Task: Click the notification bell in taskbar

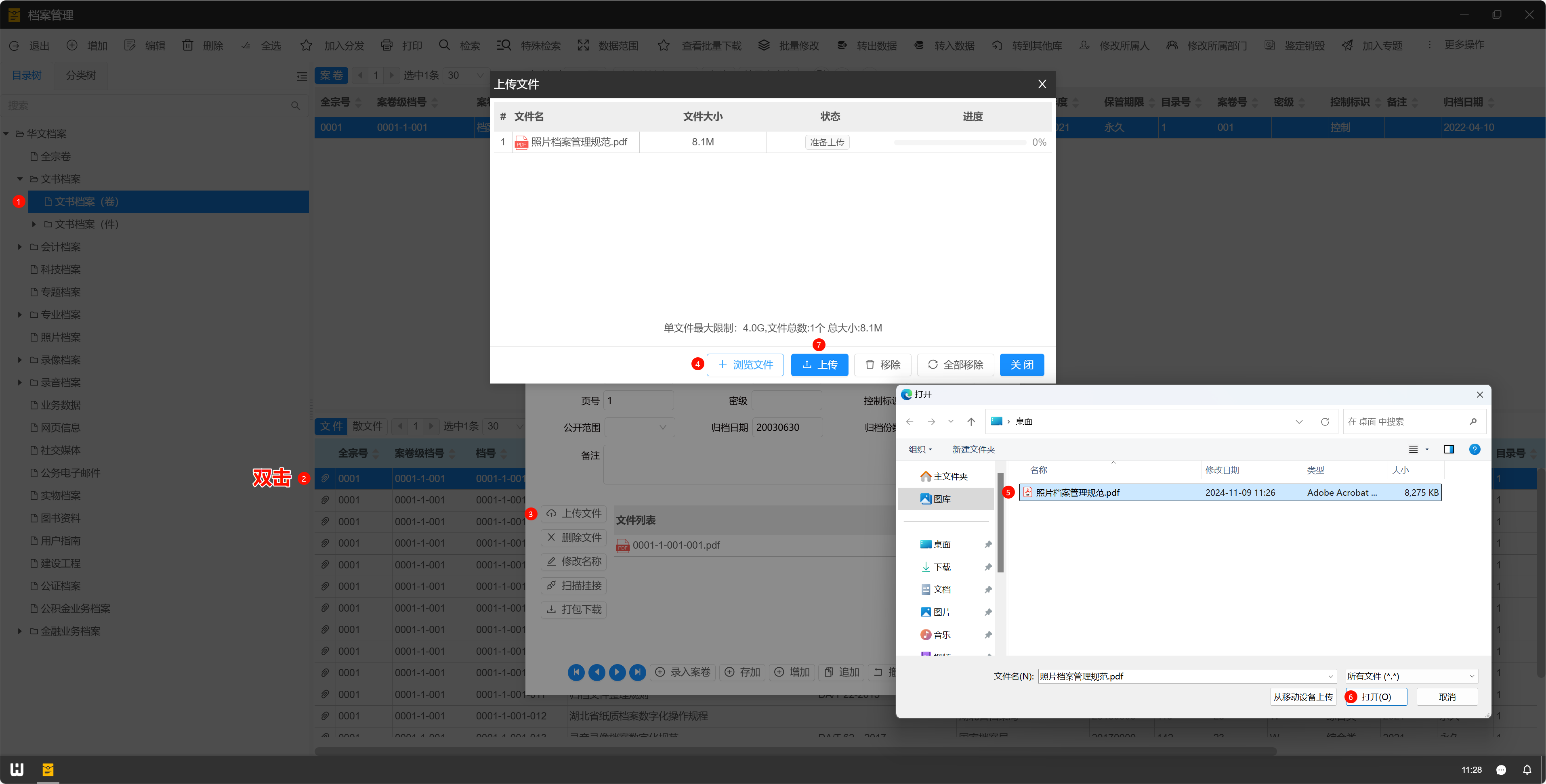Action: pyautogui.click(x=1527, y=769)
